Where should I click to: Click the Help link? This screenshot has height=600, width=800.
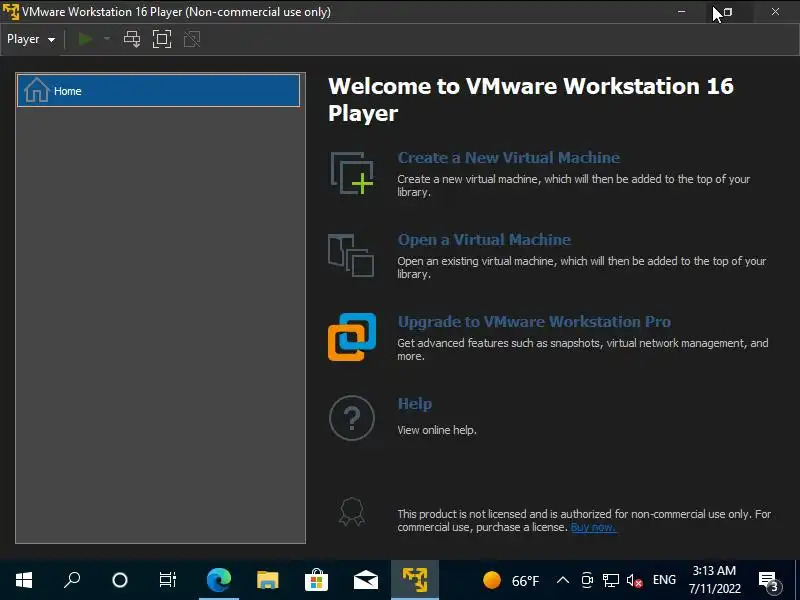pyautogui.click(x=415, y=404)
